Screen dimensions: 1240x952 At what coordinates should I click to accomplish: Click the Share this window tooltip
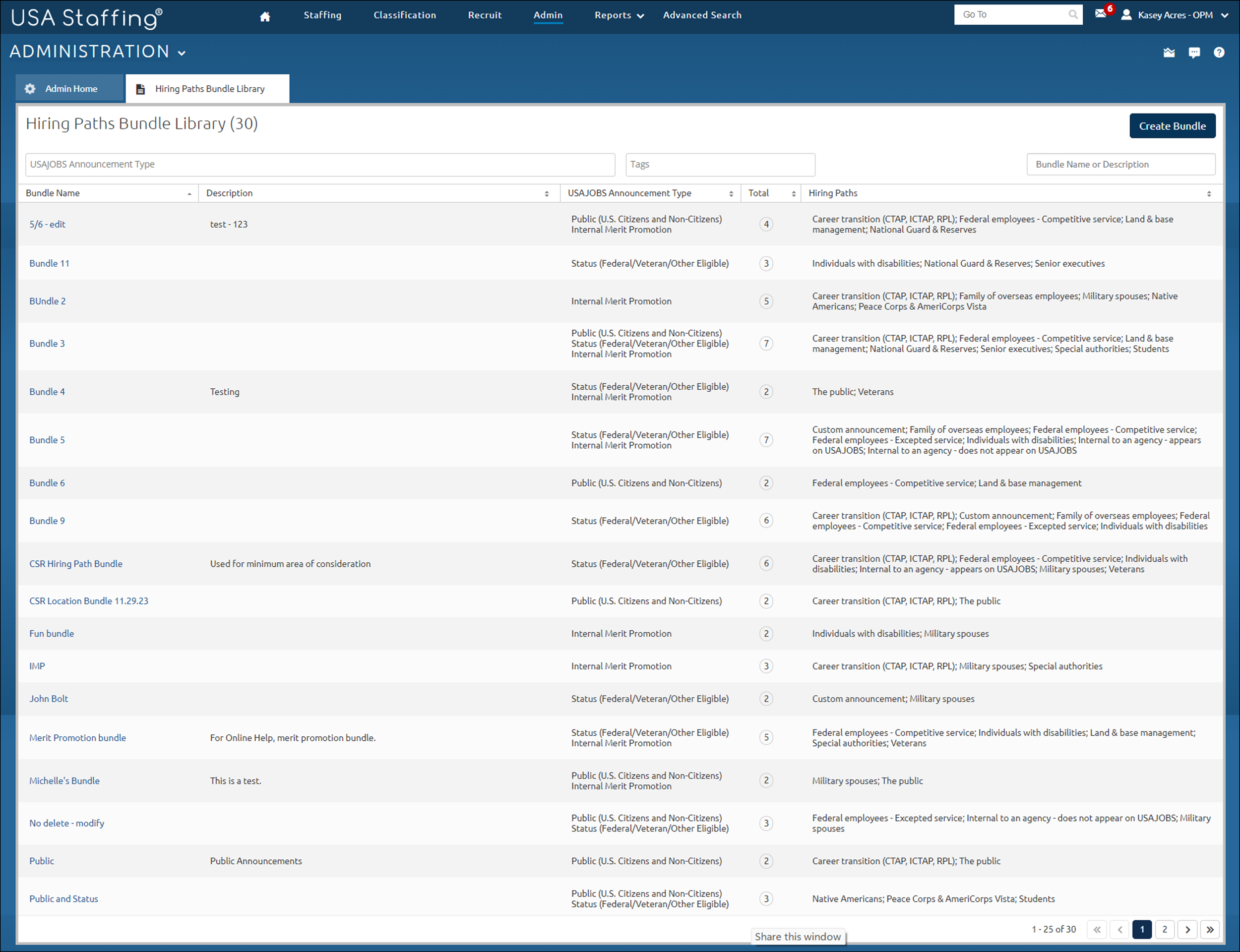tap(798, 937)
